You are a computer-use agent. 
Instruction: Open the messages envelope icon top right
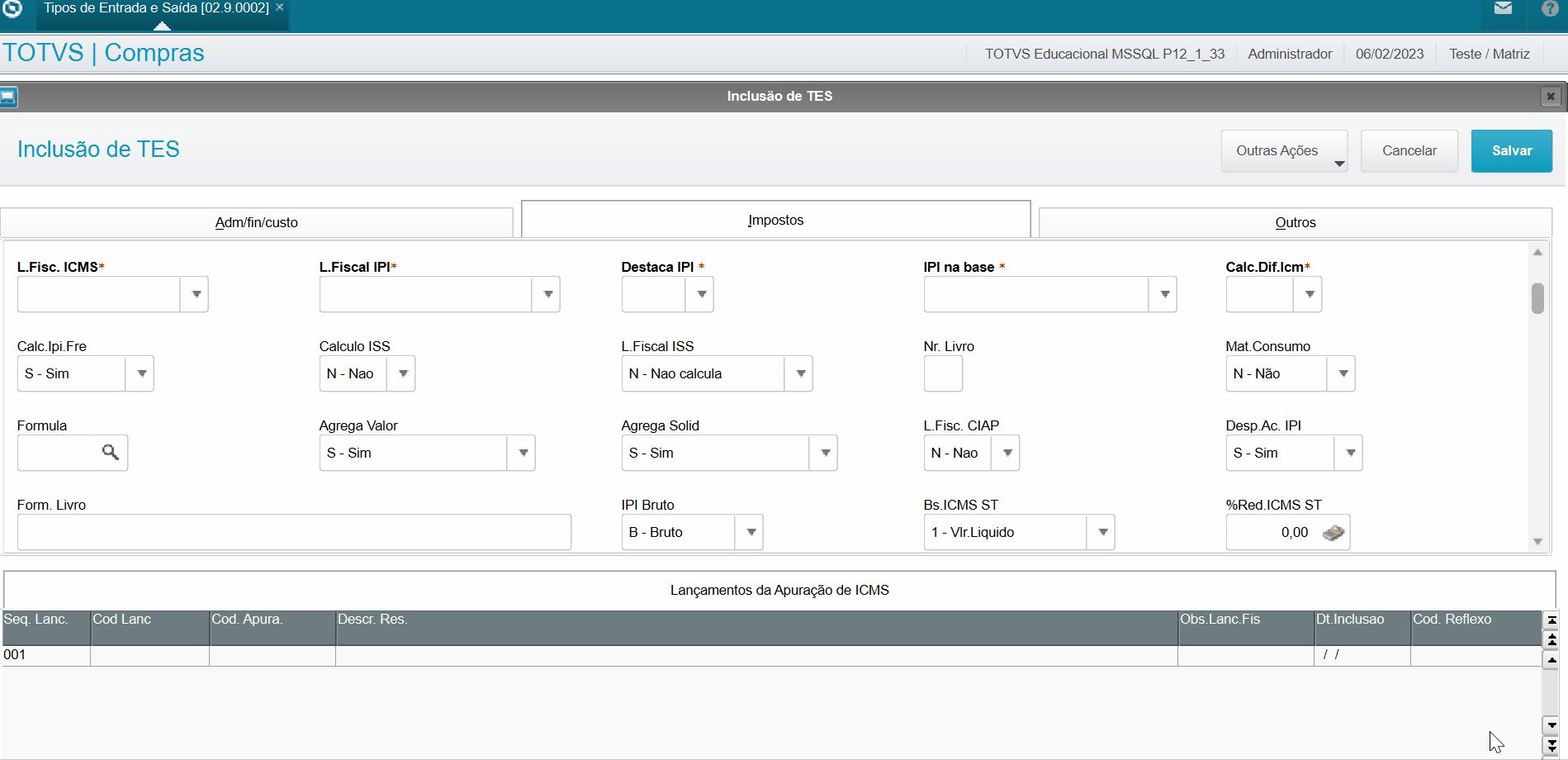(x=1503, y=8)
